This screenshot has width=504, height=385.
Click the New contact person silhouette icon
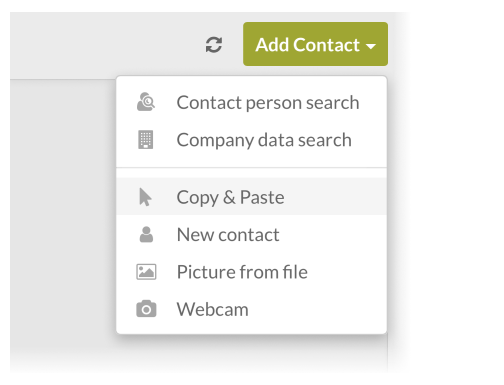click(146, 234)
